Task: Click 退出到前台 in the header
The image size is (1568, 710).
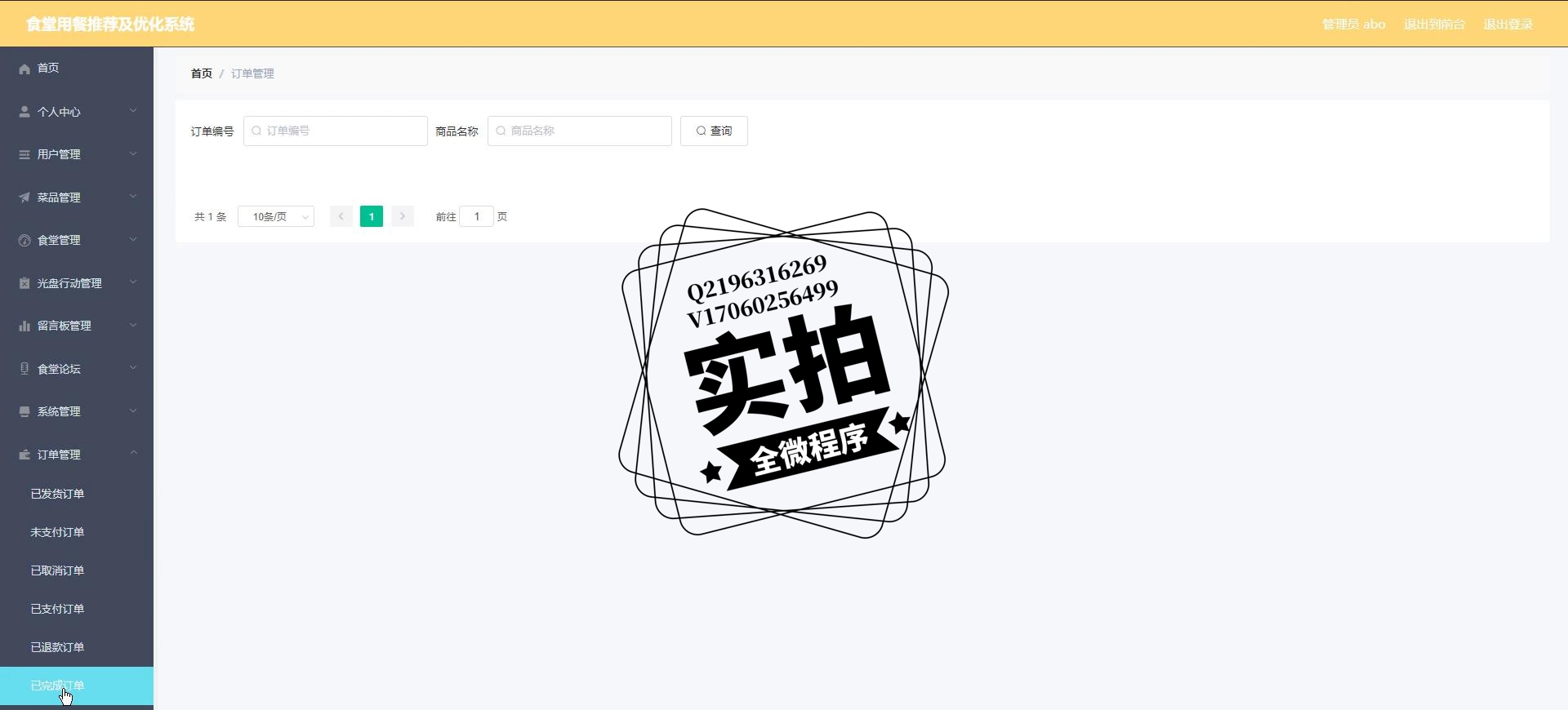Action: [1434, 24]
